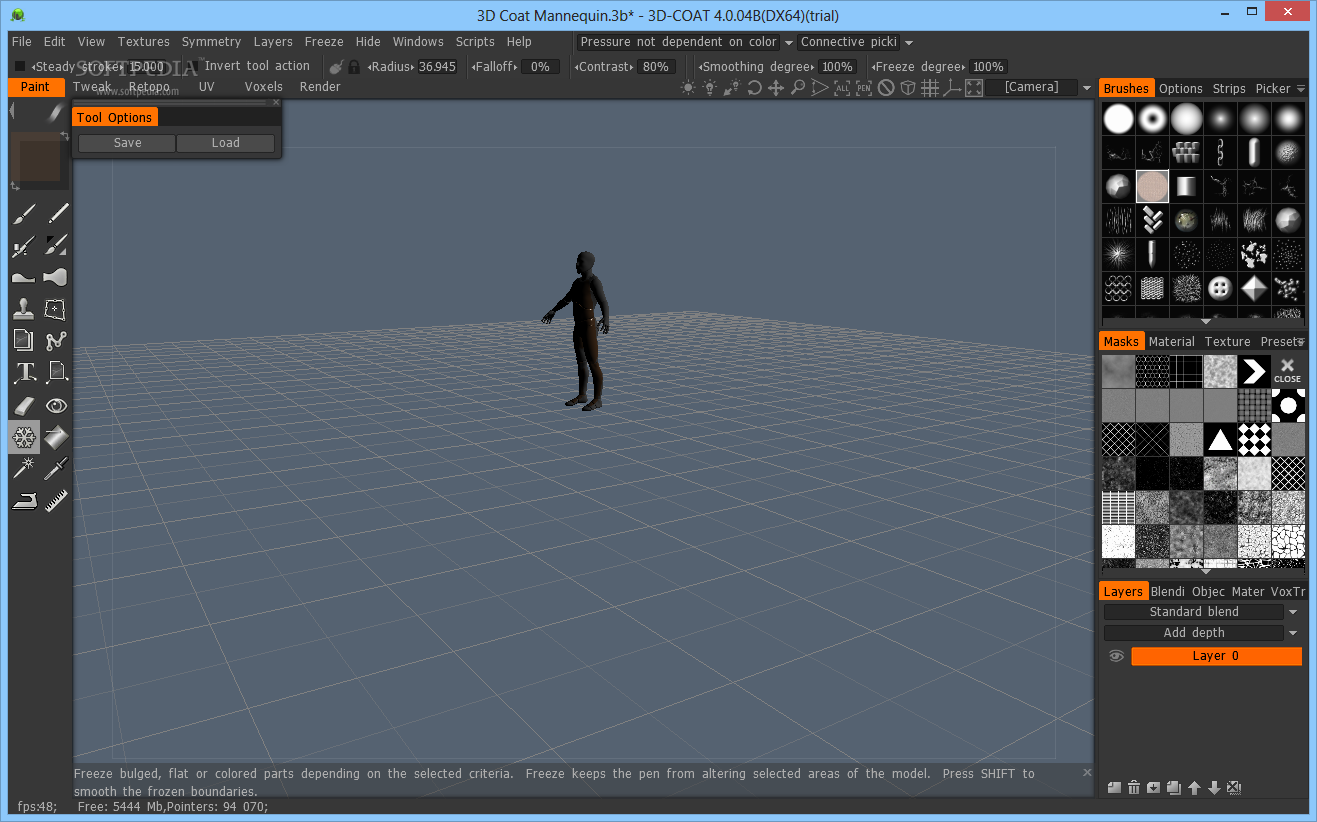This screenshot has width=1317, height=822.
Task: Select the white triangle mask thumbnail
Action: click(1219, 439)
